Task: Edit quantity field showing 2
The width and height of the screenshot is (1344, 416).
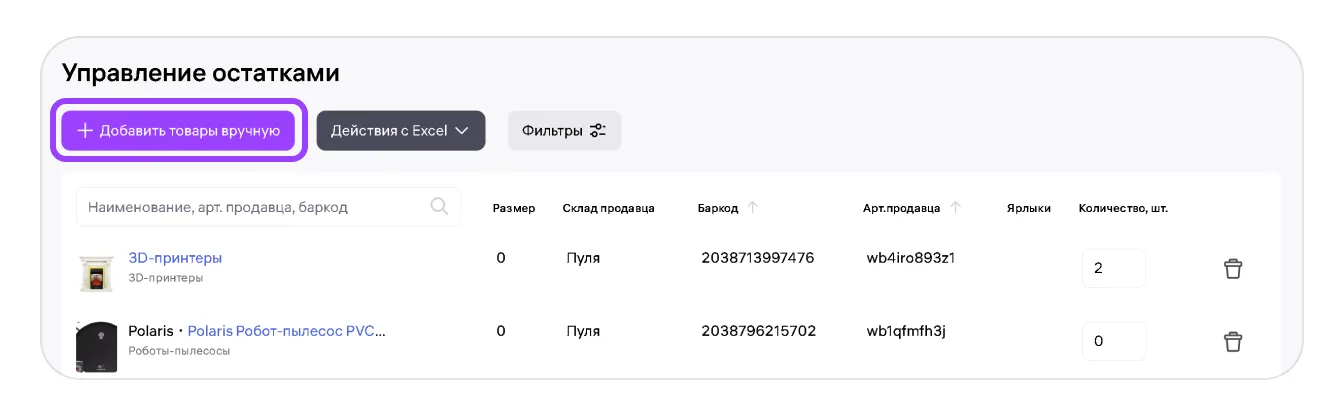Action: [x=1114, y=268]
